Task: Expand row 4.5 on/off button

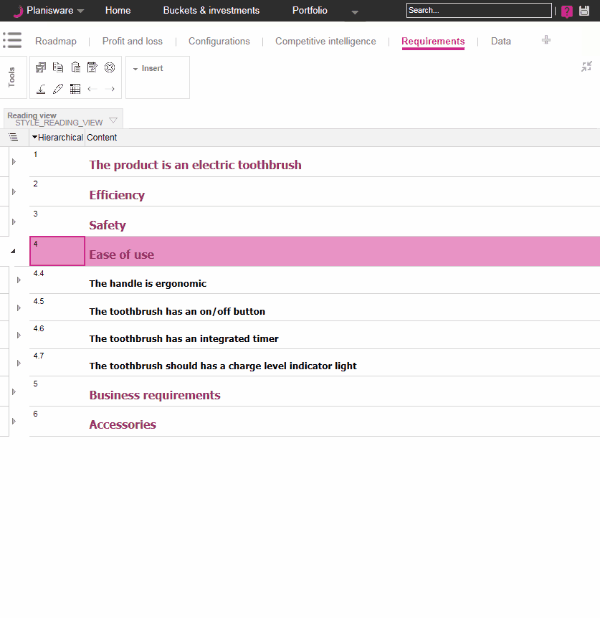Action: 19,308
